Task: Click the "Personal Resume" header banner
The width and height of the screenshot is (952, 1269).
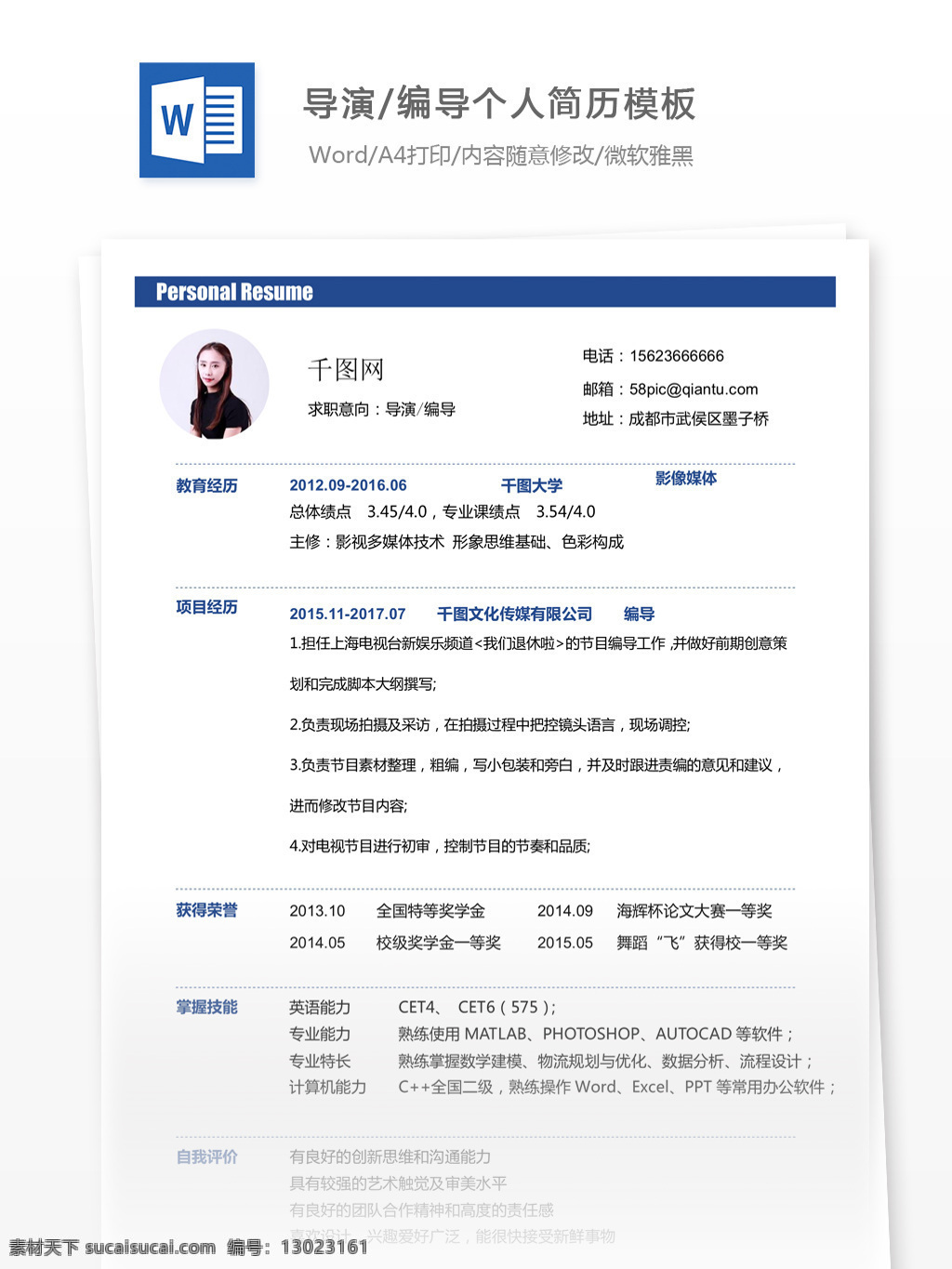Action: [485, 292]
